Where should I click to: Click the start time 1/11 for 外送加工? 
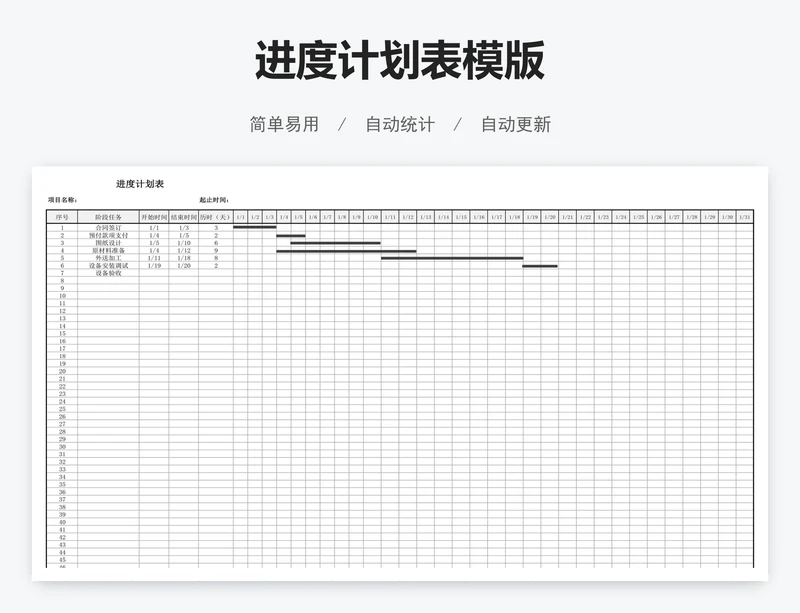point(154,258)
